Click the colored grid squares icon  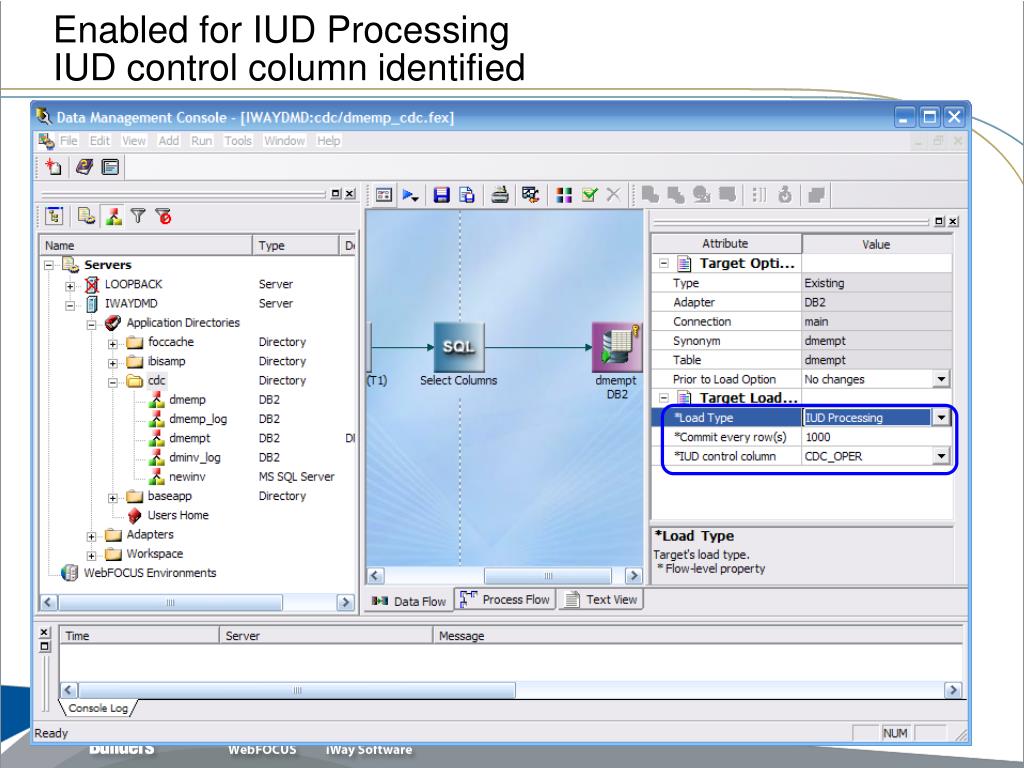click(564, 195)
